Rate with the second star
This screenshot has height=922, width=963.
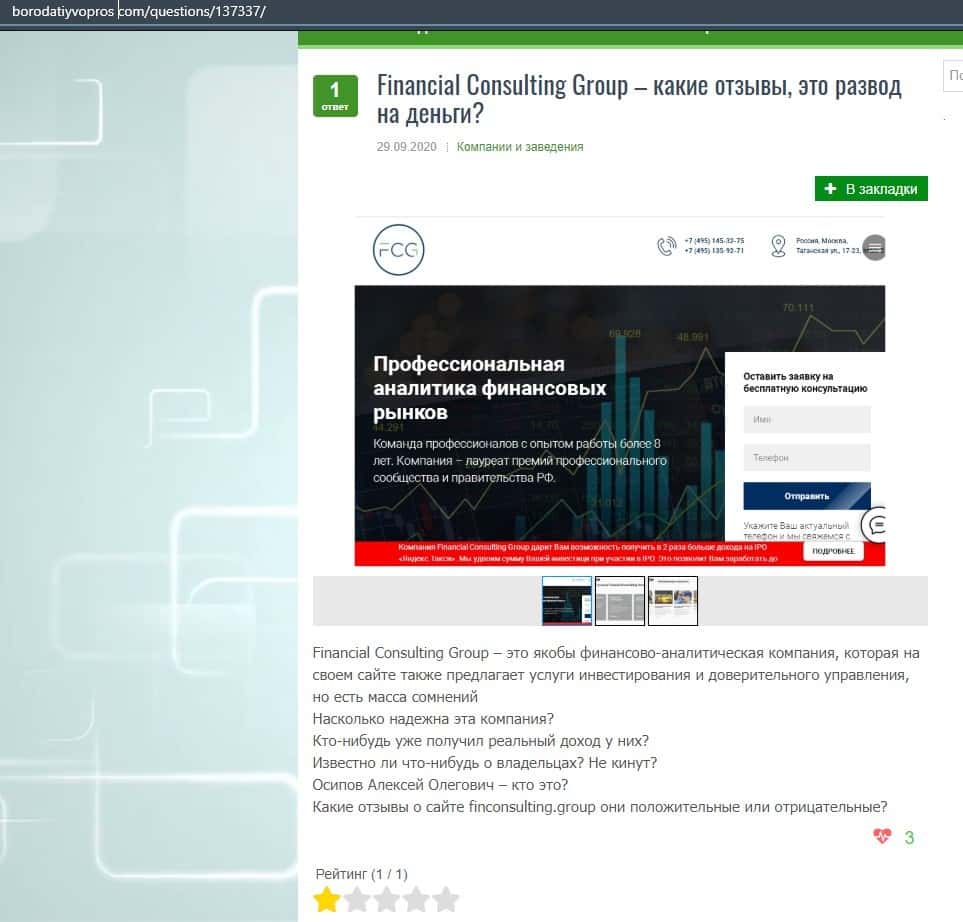point(357,899)
